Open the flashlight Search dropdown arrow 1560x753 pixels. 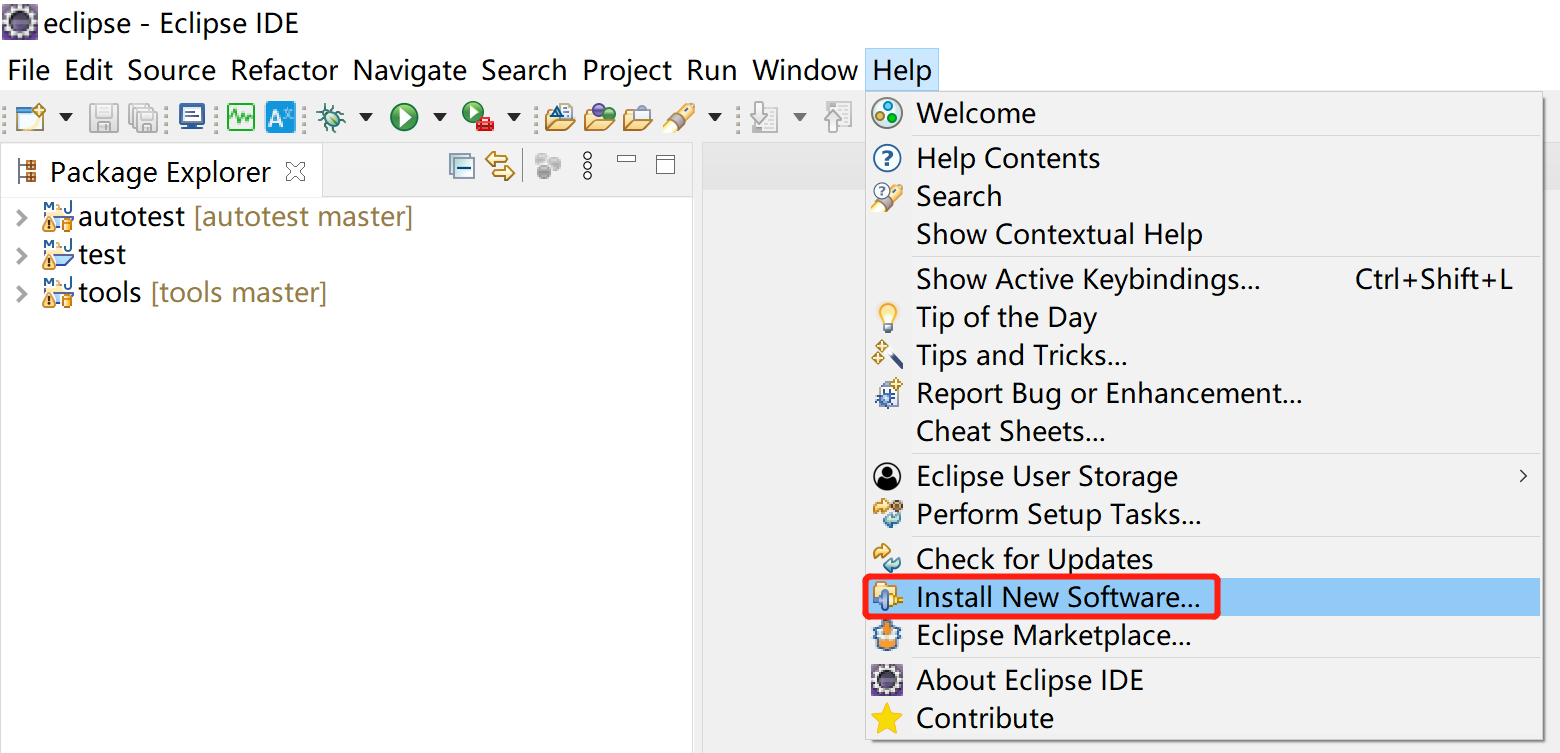click(x=715, y=117)
